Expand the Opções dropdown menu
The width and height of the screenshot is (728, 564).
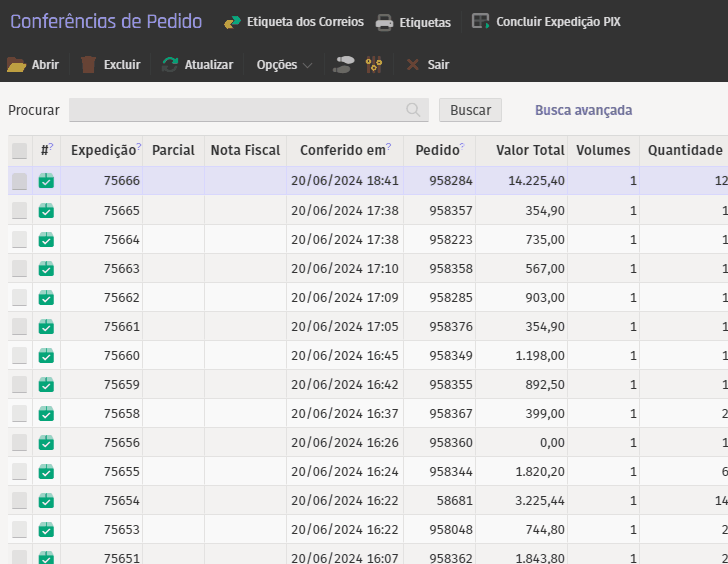[x=284, y=65]
